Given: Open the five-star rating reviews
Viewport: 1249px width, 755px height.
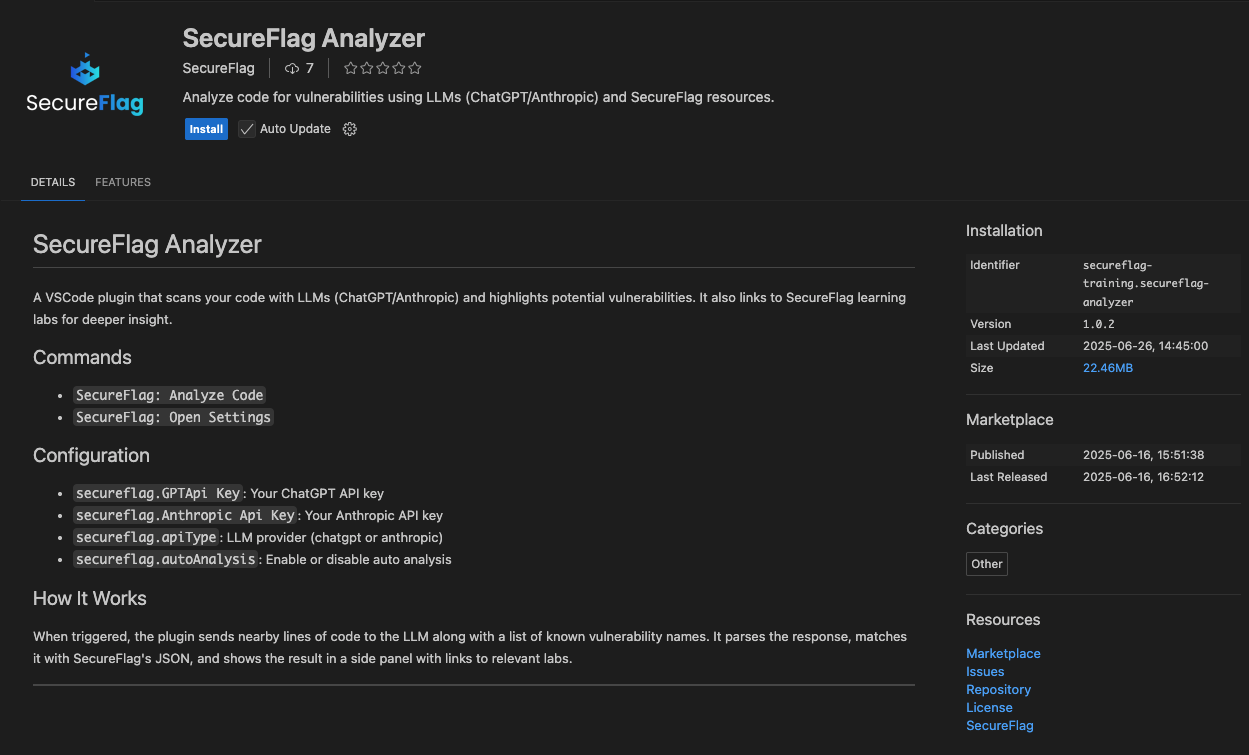Looking at the screenshot, I should [383, 68].
